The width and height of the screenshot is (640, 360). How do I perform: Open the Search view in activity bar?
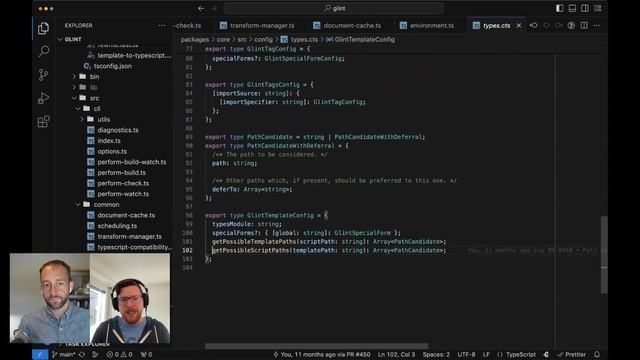[x=43, y=51]
